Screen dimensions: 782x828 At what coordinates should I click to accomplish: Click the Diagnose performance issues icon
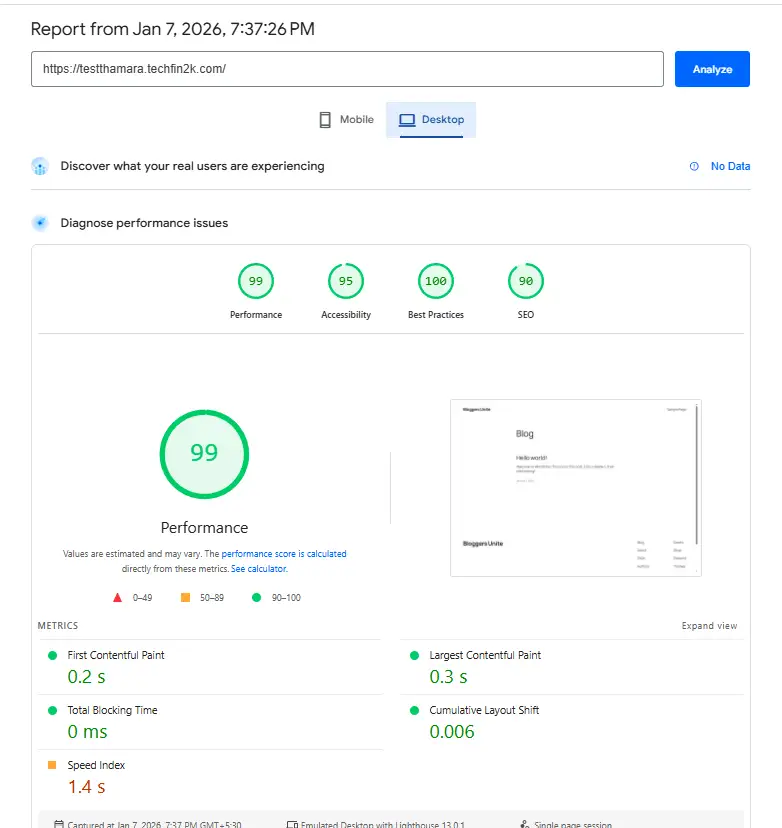pyautogui.click(x=40, y=223)
